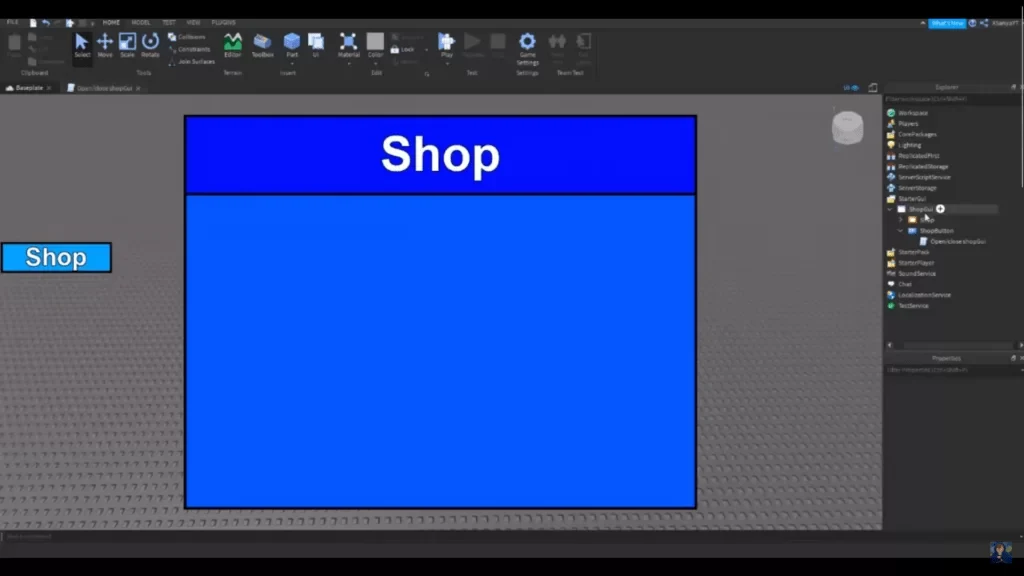Click the view selector cube in viewport

pyautogui.click(x=848, y=127)
